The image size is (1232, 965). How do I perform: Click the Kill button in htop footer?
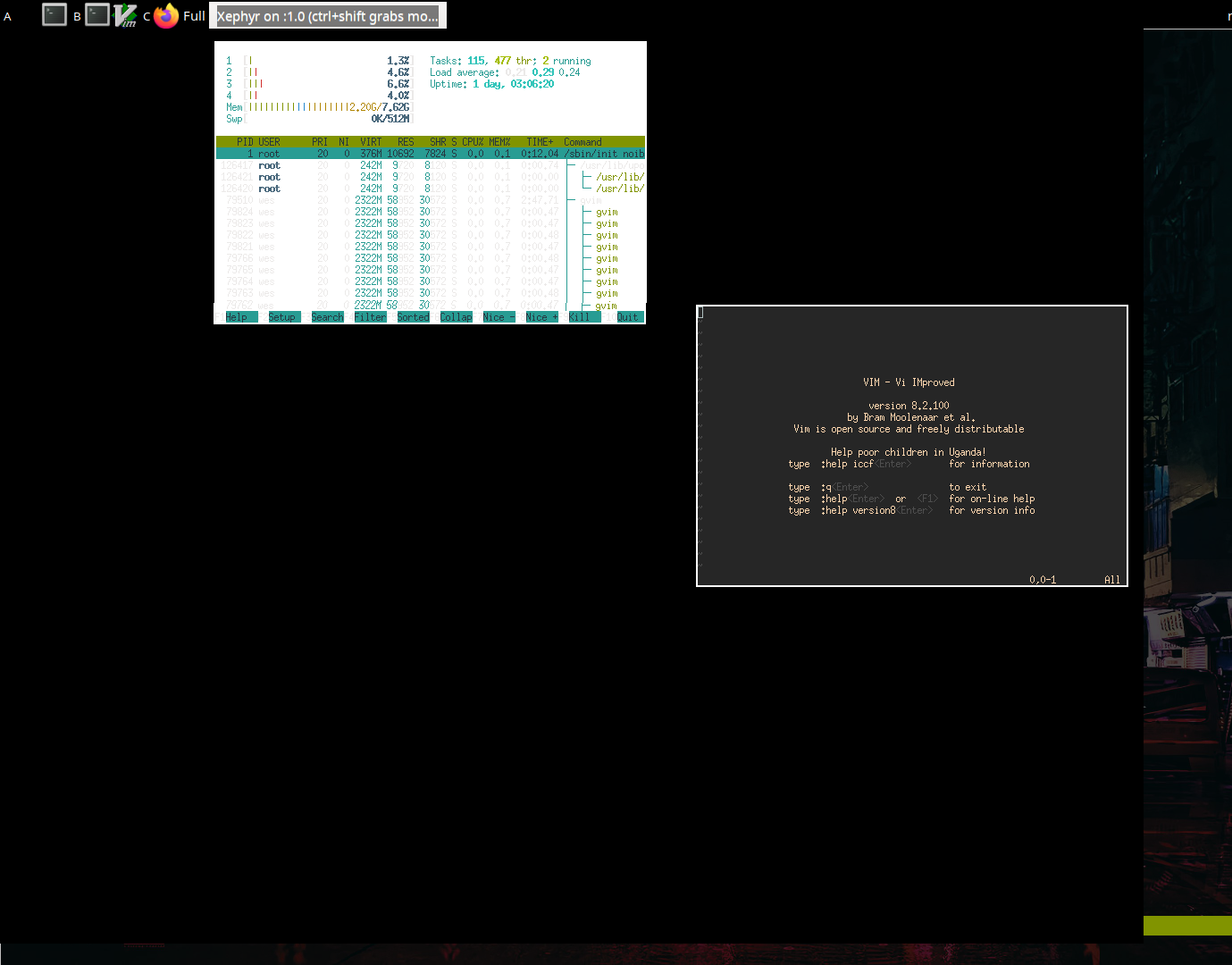[584, 317]
